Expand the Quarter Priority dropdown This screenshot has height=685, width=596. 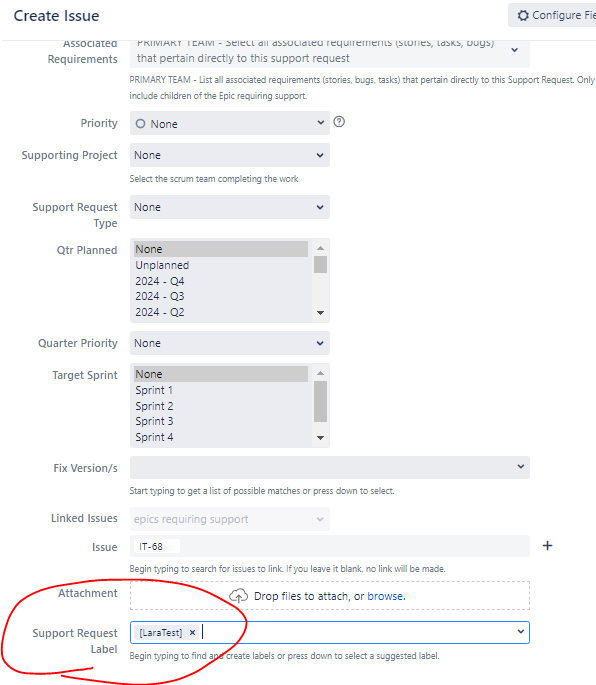(x=230, y=343)
